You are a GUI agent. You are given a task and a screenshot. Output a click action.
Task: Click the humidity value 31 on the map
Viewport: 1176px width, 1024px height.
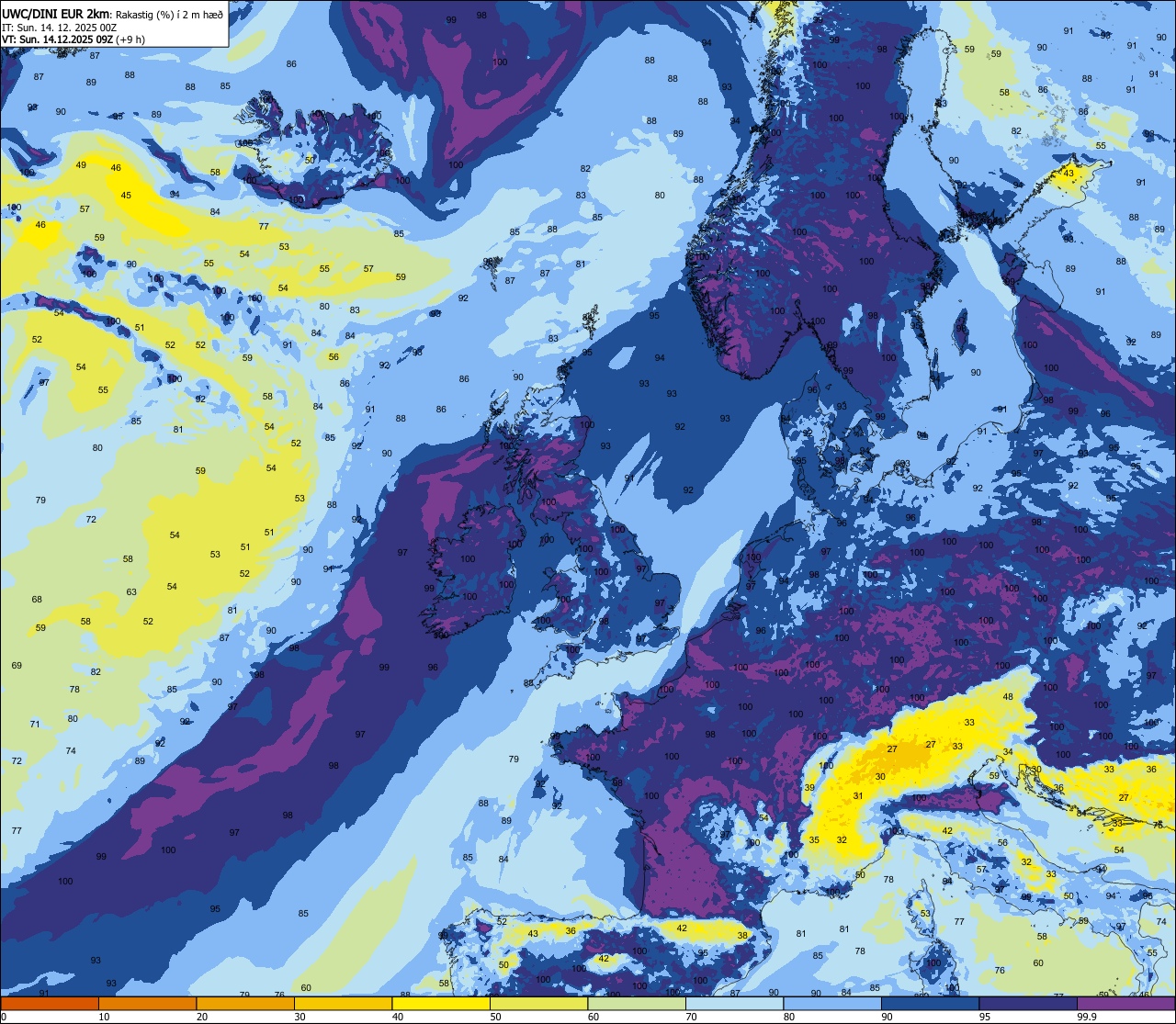(858, 796)
